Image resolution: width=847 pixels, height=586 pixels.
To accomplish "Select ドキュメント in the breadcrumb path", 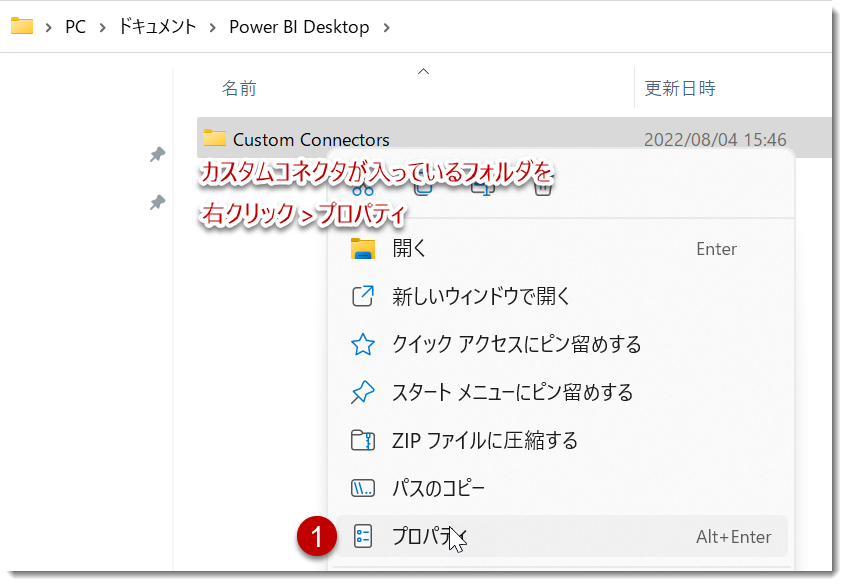I will tap(157, 26).
